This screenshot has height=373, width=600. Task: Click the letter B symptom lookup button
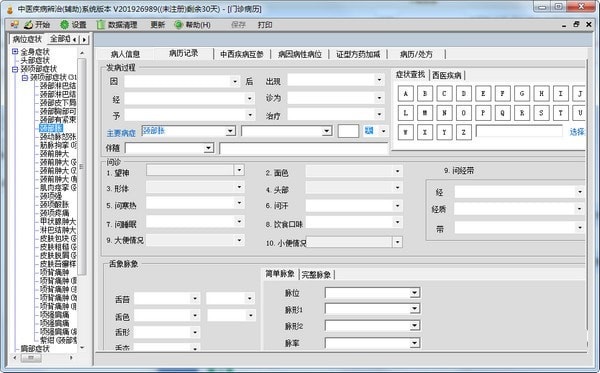(x=425, y=93)
